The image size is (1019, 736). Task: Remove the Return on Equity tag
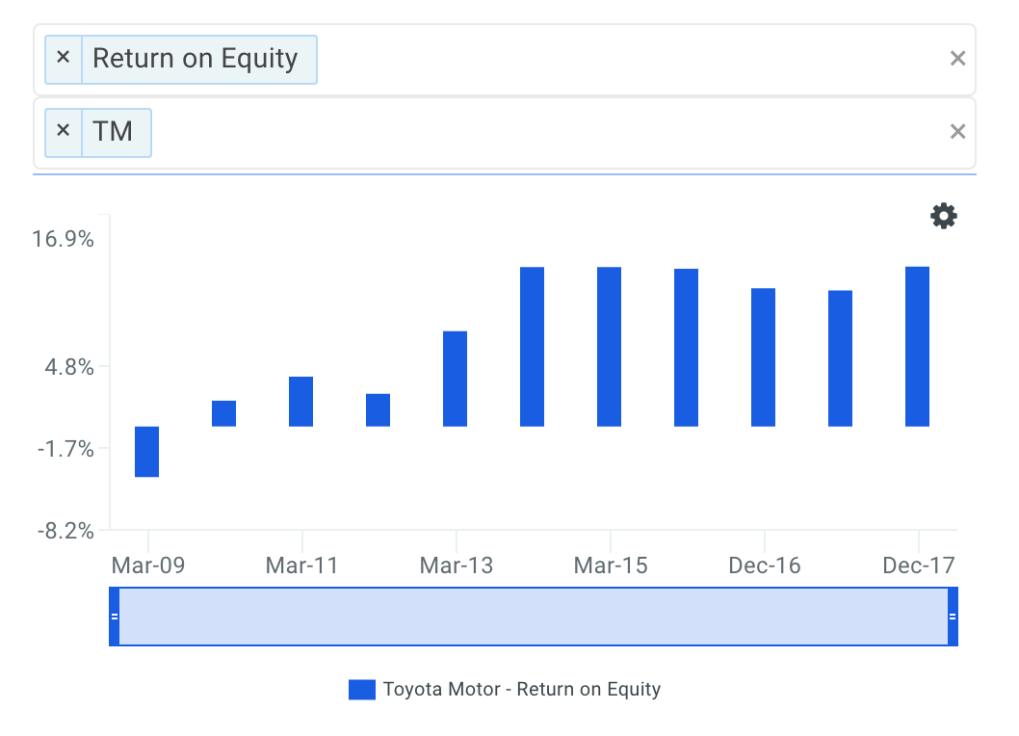pyautogui.click(x=63, y=58)
